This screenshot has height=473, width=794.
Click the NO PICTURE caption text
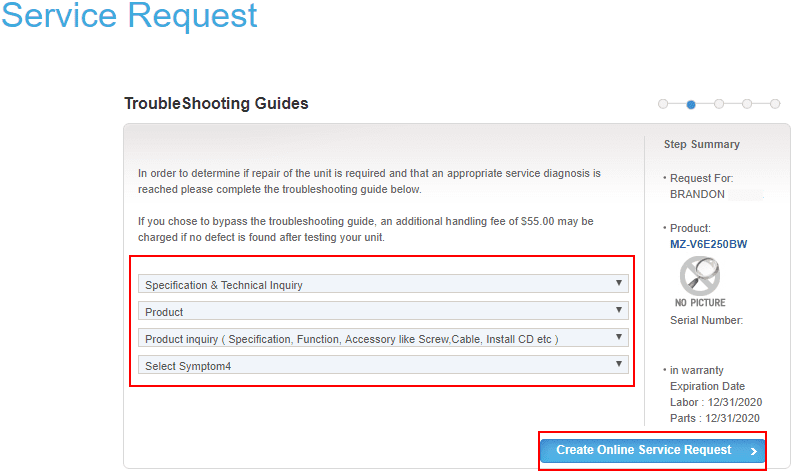(x=700, y=302)
